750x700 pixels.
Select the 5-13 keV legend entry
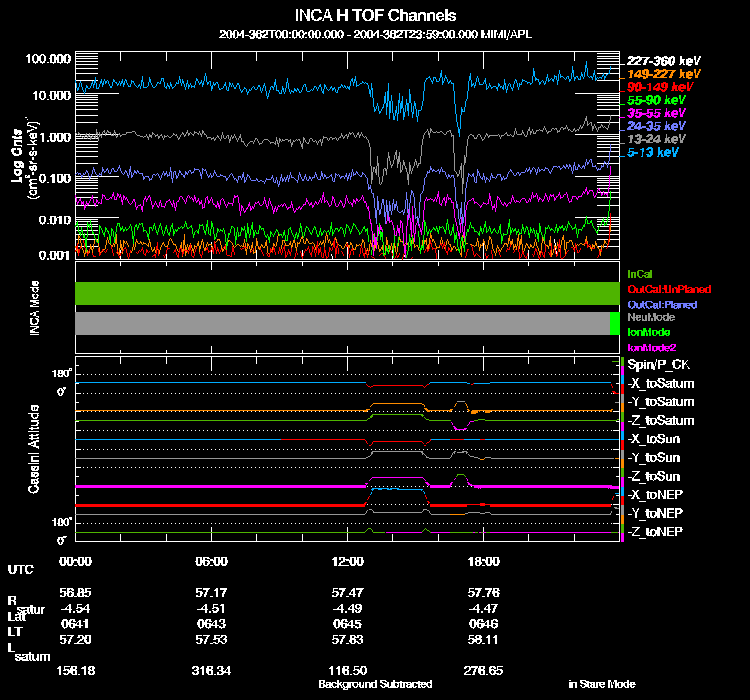654,153
